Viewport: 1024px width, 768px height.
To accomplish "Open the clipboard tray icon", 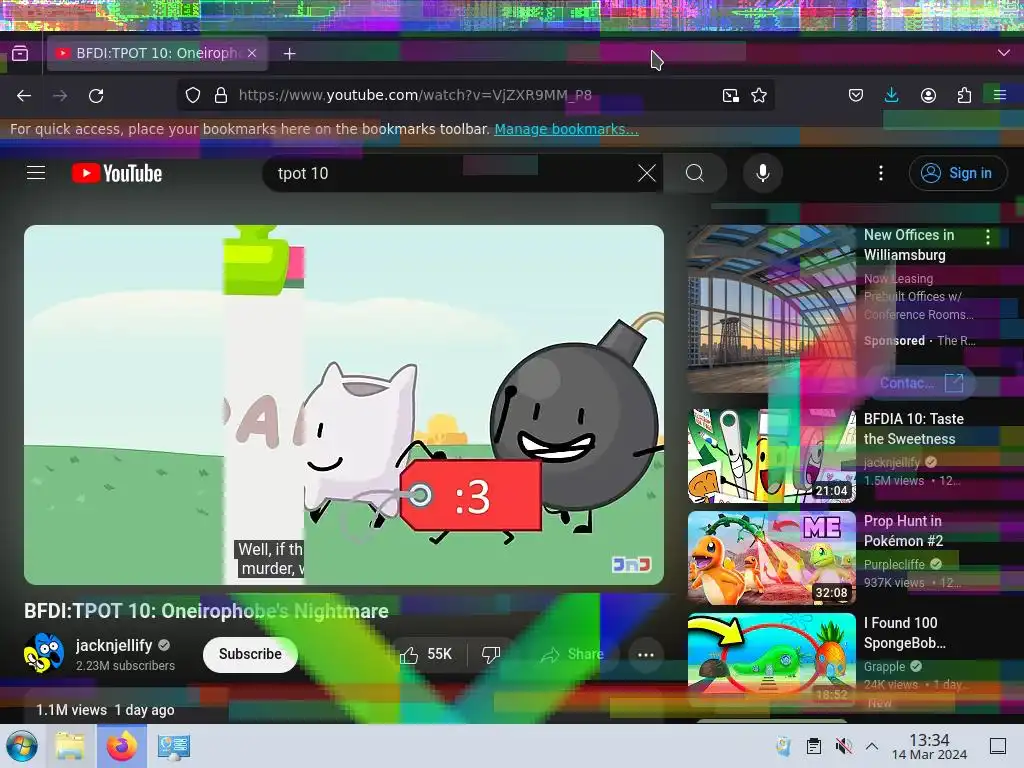I will point(814,746).
